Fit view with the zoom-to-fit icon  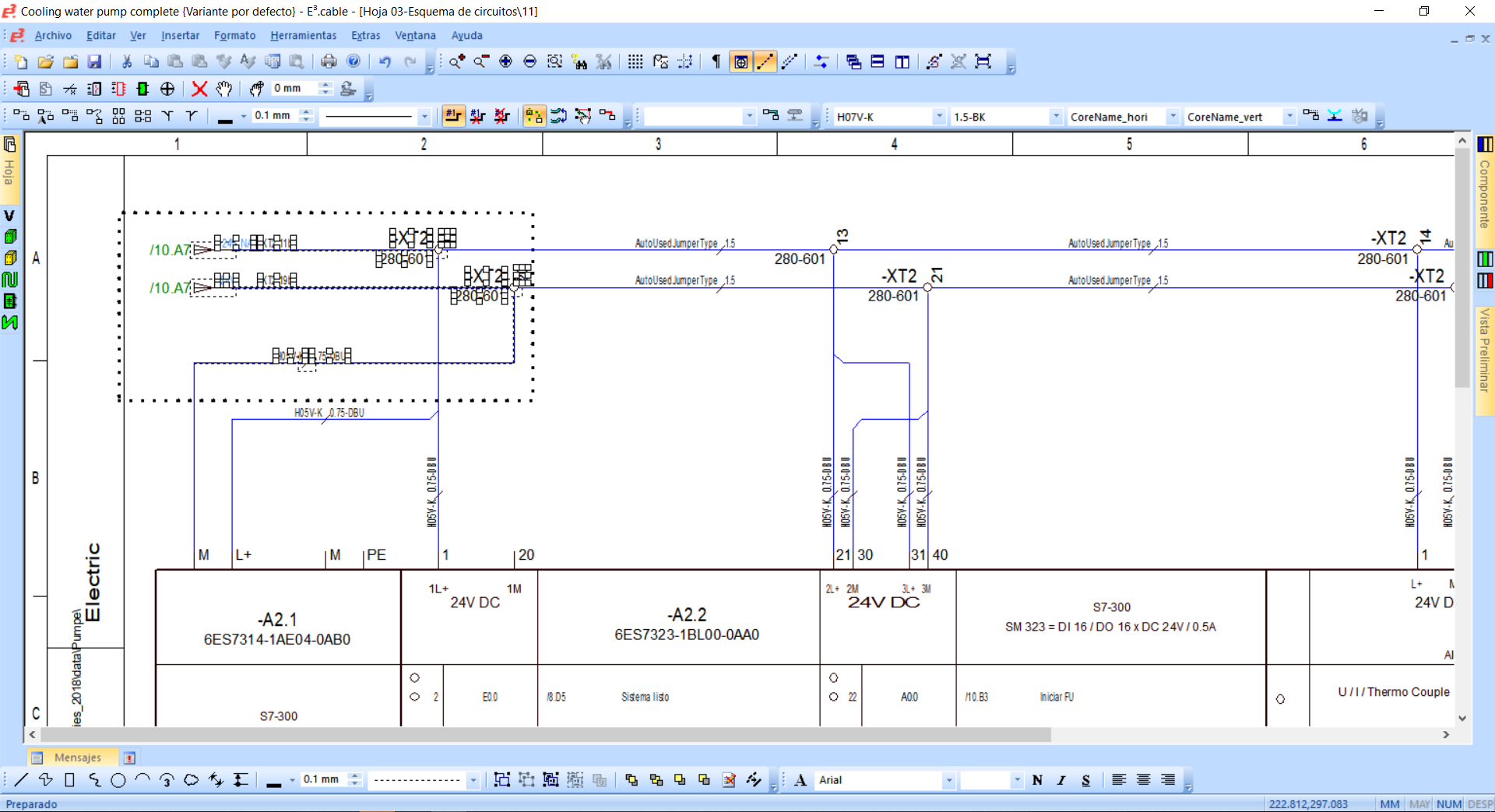click(x=983, y=62)
